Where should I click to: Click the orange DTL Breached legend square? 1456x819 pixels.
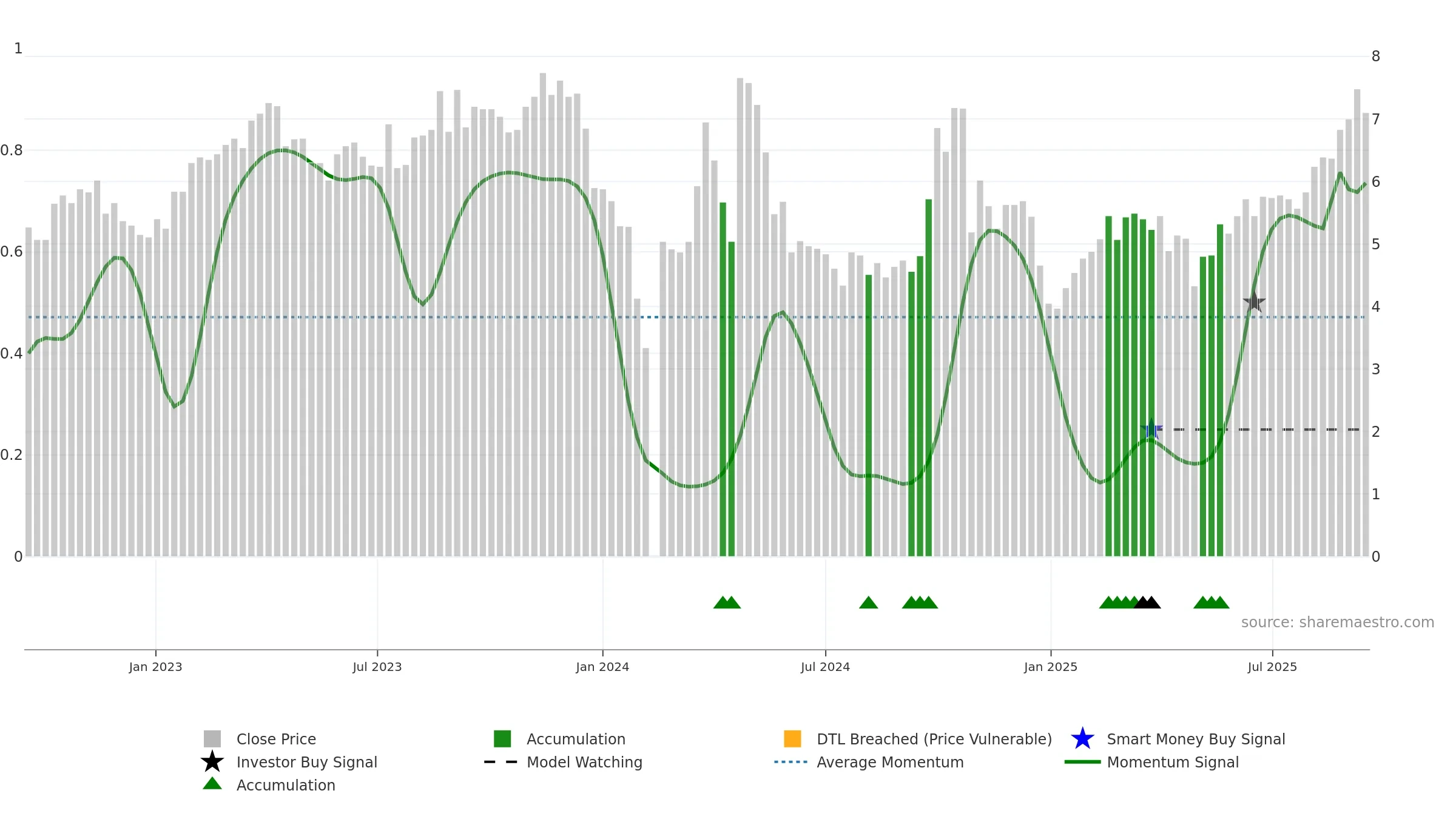[792, 738]
